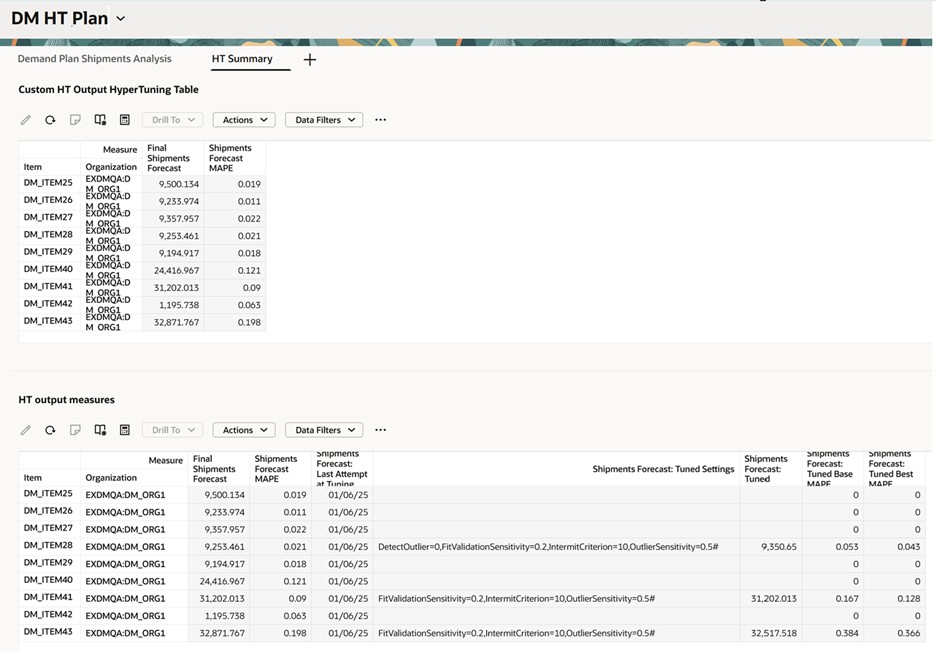Refresh the Custom HT Output HyperTuning Table

49,119
